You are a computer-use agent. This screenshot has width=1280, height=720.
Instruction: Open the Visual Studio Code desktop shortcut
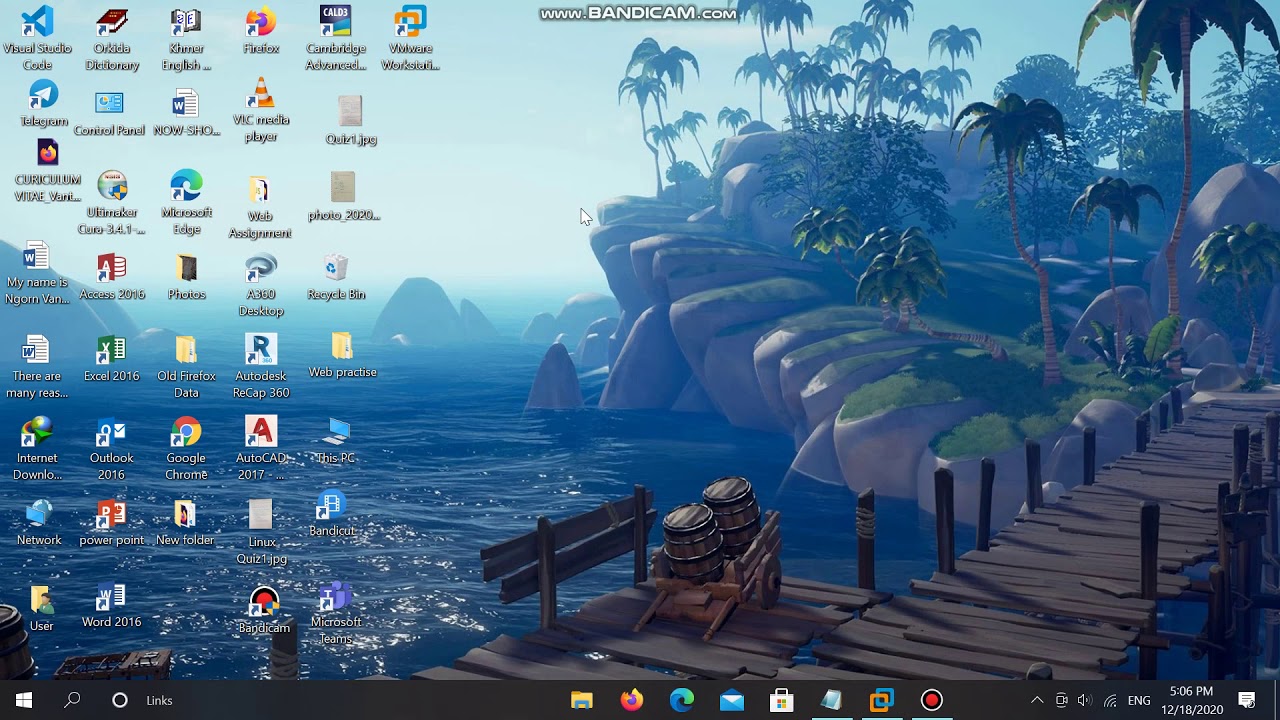point(37,38)
